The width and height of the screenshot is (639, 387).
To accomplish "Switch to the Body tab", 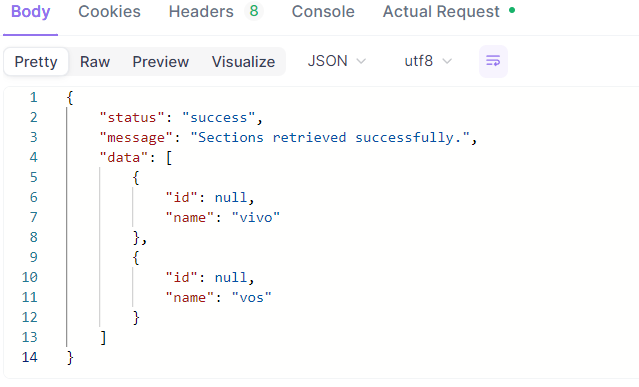I will pos(31,12).
